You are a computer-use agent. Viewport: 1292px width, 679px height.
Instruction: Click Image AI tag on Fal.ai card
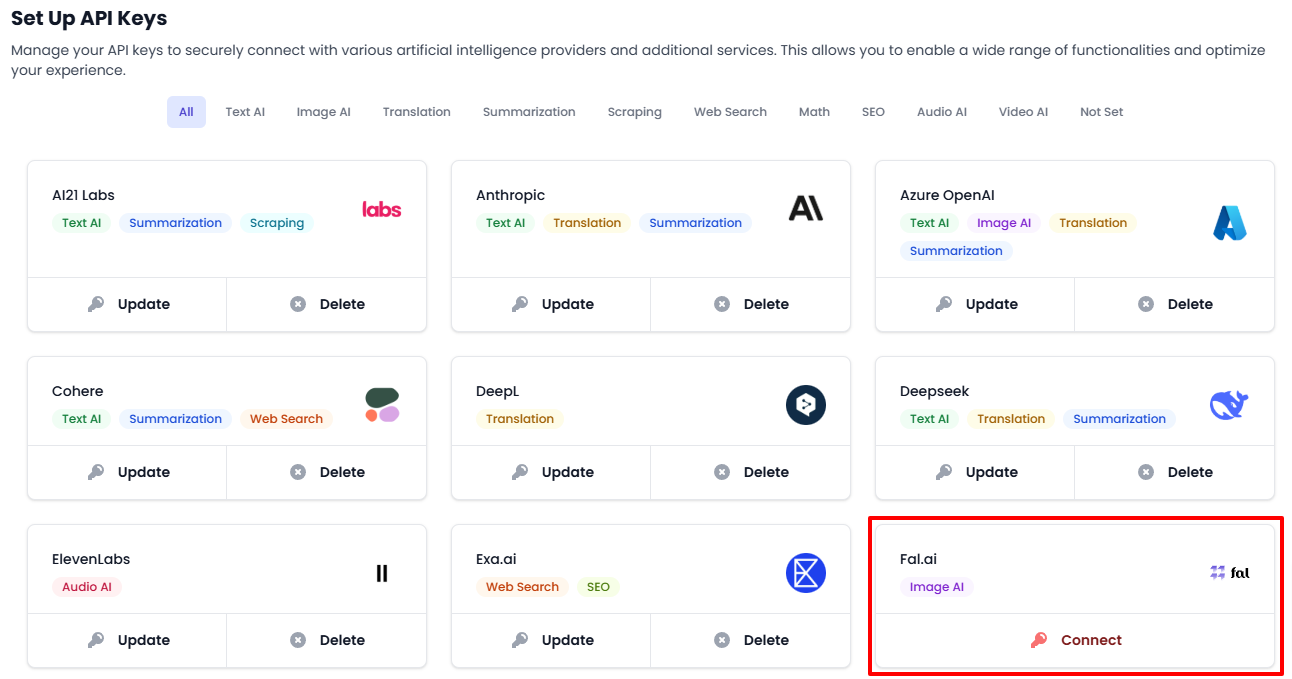[x=937, y=587]
